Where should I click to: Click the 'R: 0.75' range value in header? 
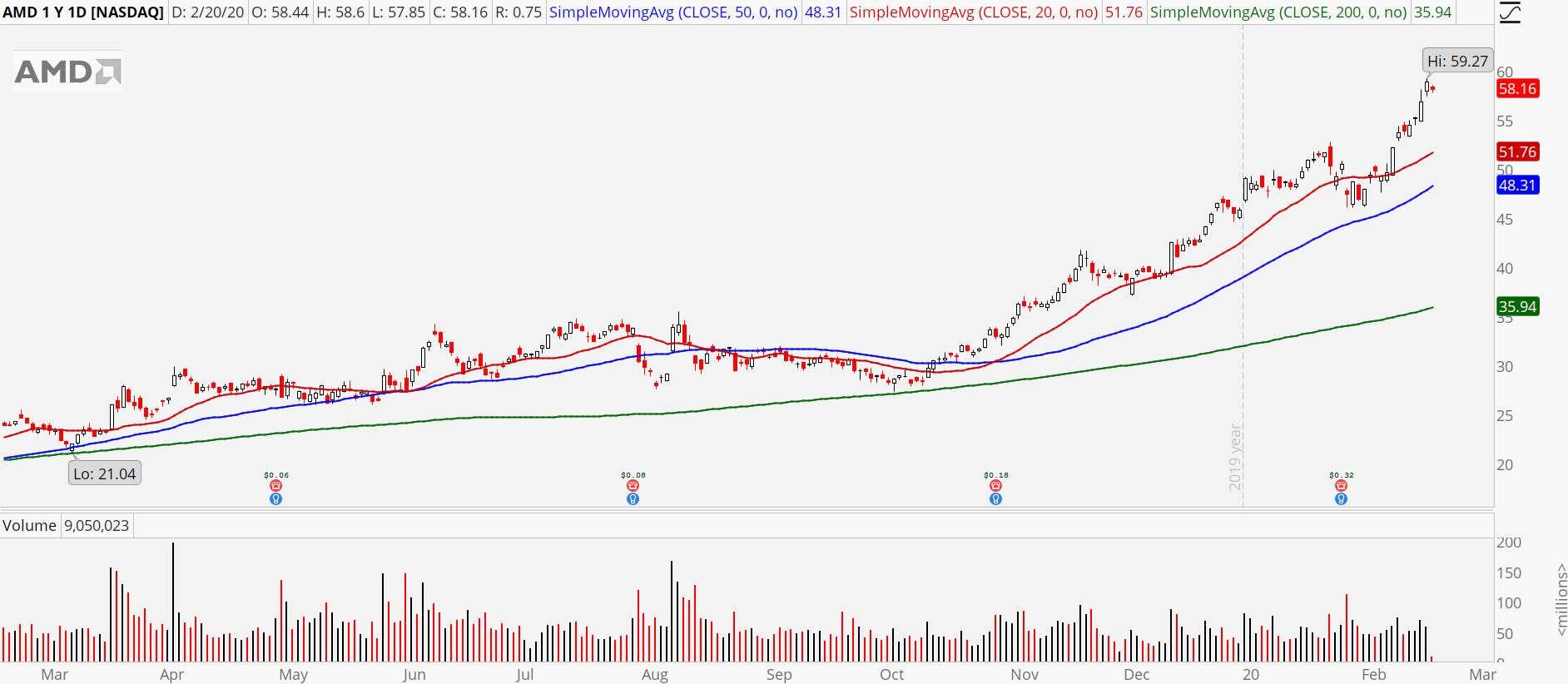[519, 12]
